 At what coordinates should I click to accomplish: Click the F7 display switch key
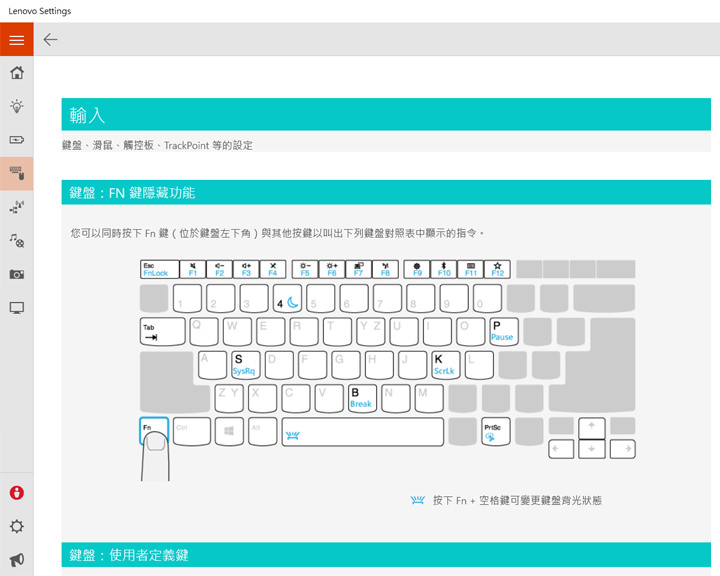(358, 269)
